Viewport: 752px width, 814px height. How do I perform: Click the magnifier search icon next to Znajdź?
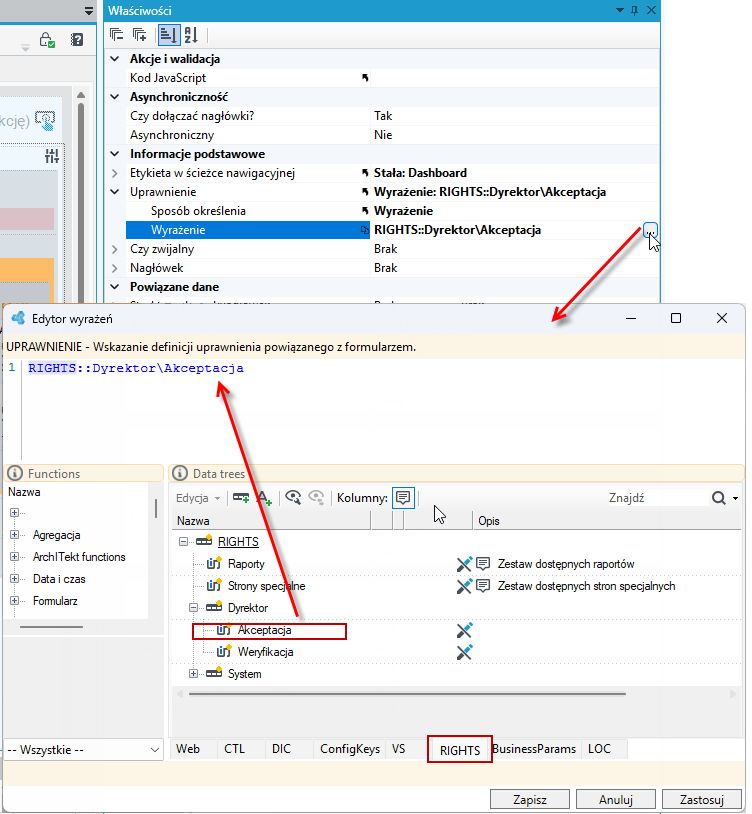[x=719, y=498]
